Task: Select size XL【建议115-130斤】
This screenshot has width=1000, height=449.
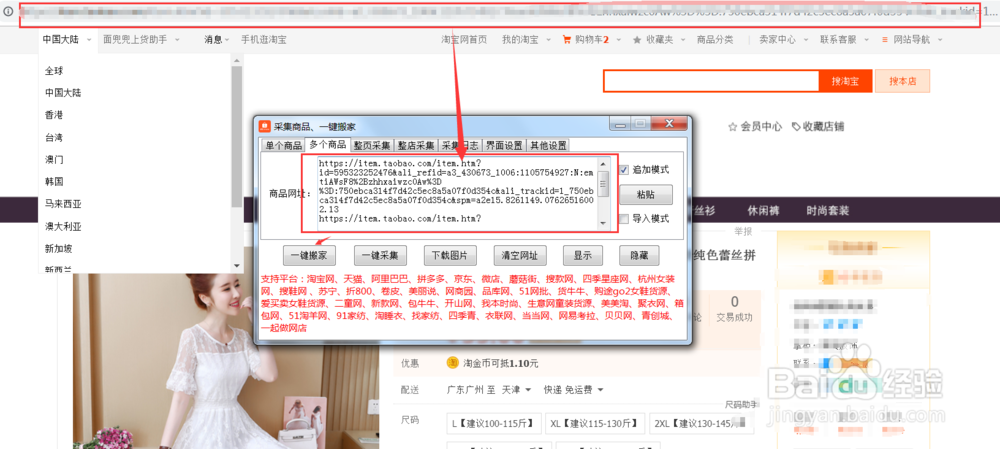Action: coord(596,423)
